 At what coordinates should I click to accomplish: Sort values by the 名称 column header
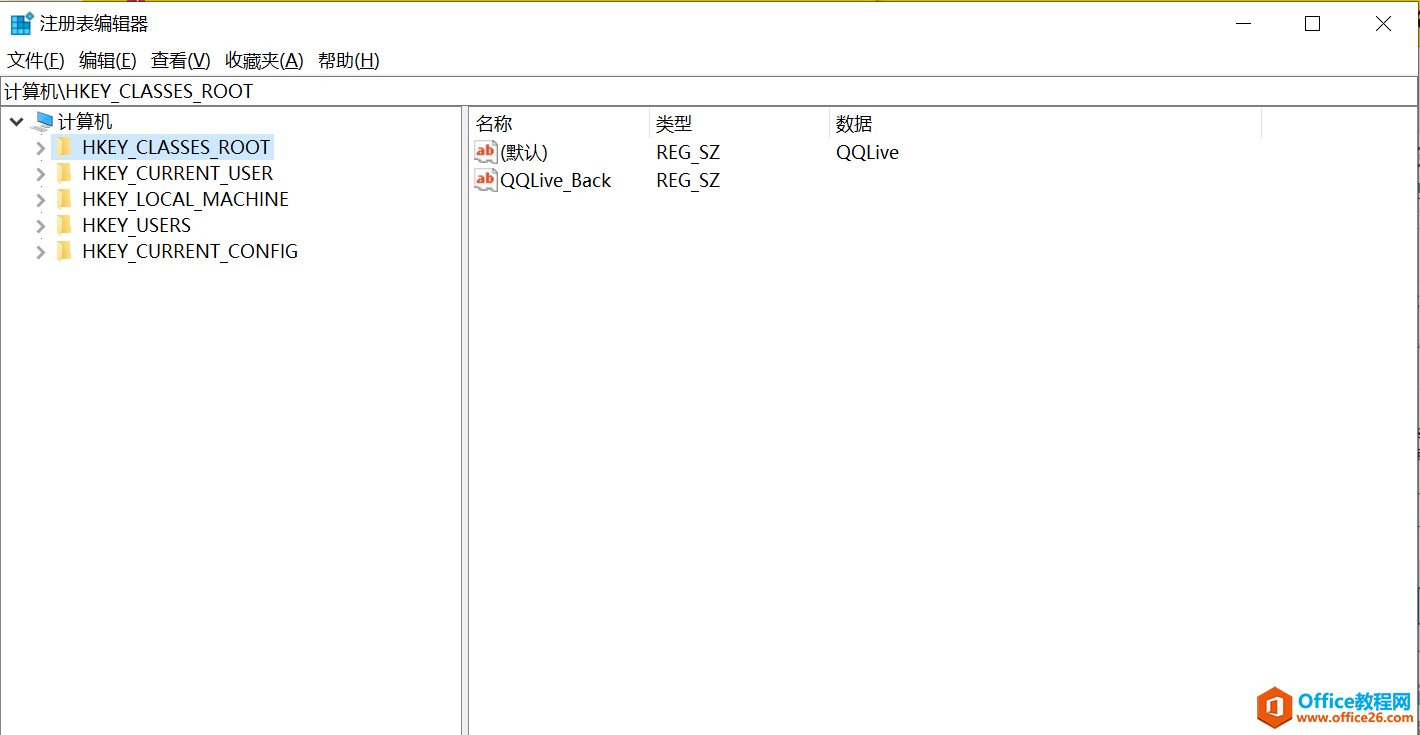coord(559,124)
